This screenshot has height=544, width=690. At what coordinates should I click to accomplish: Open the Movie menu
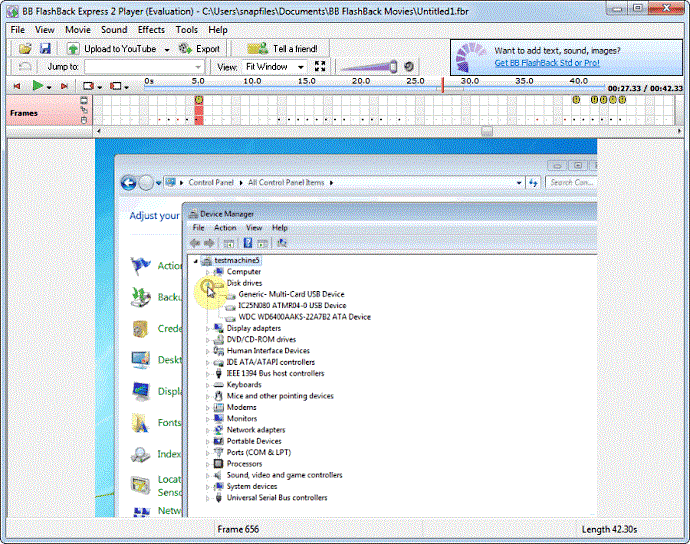click(77, 30)
